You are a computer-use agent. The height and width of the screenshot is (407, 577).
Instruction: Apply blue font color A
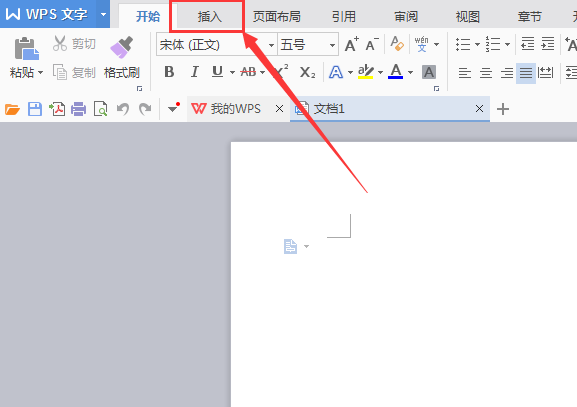(396, 71)
